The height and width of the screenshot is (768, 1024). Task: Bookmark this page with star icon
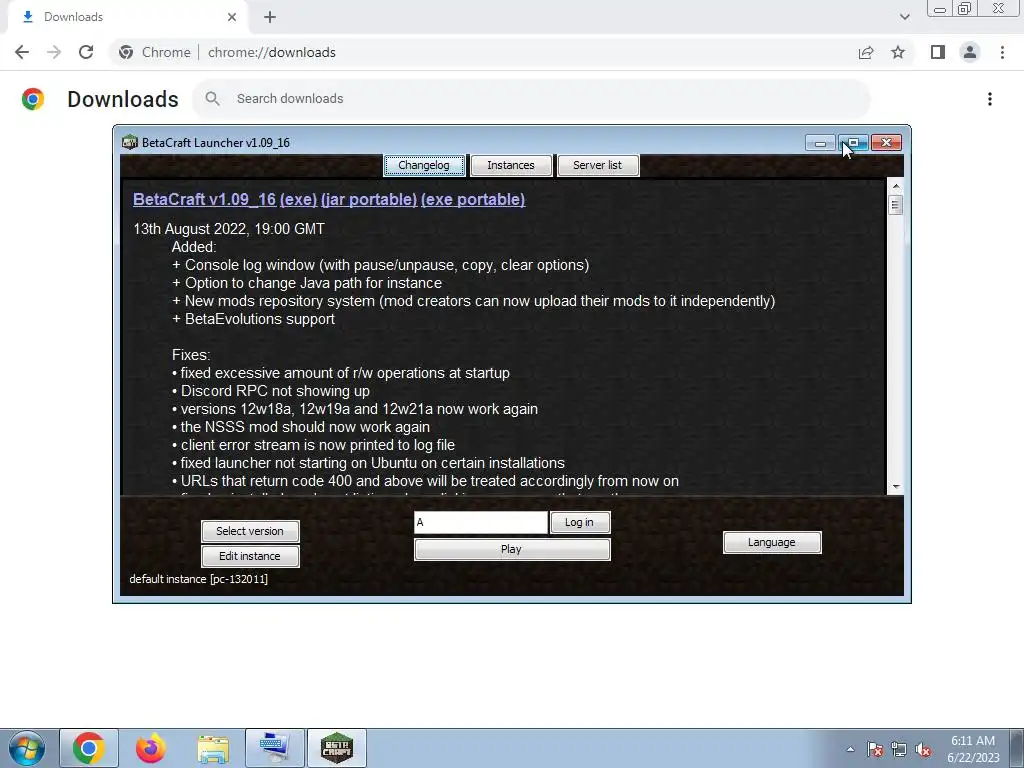click(x=898, y=52)
